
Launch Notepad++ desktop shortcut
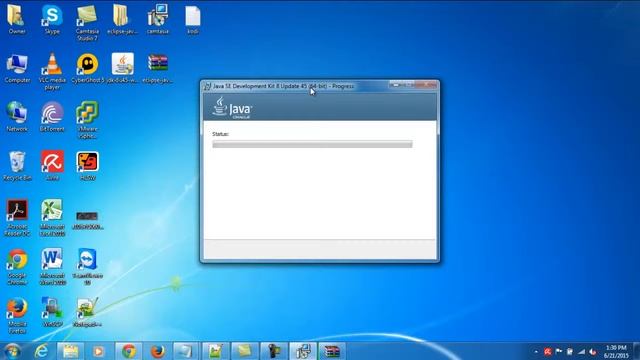point(87,313)
